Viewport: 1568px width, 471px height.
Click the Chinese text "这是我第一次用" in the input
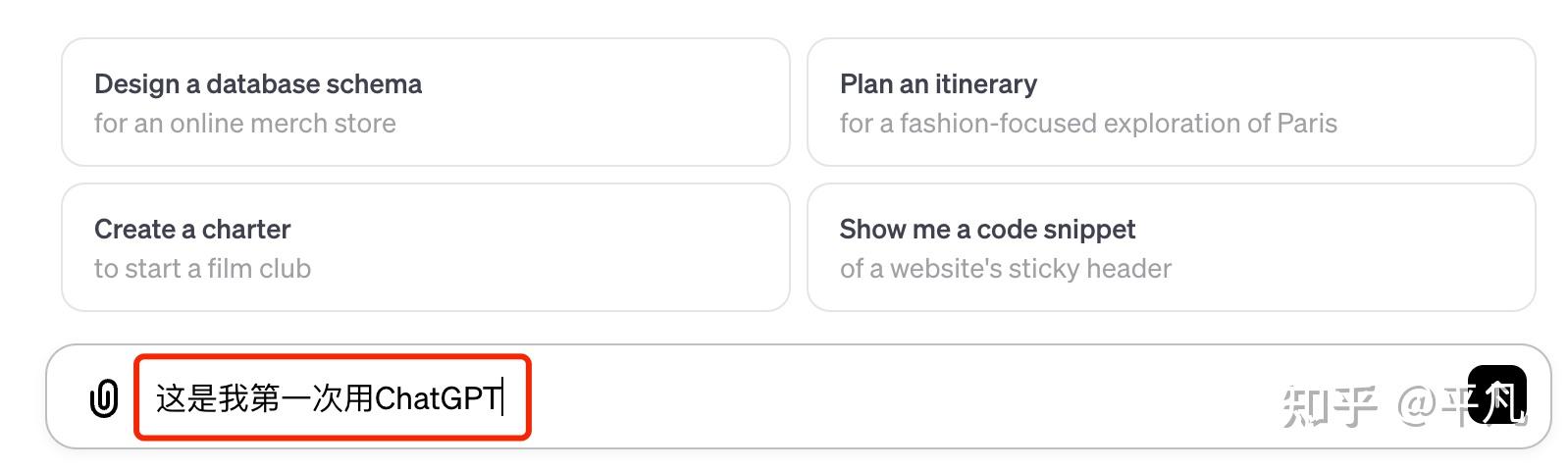(x=265, y=398)
